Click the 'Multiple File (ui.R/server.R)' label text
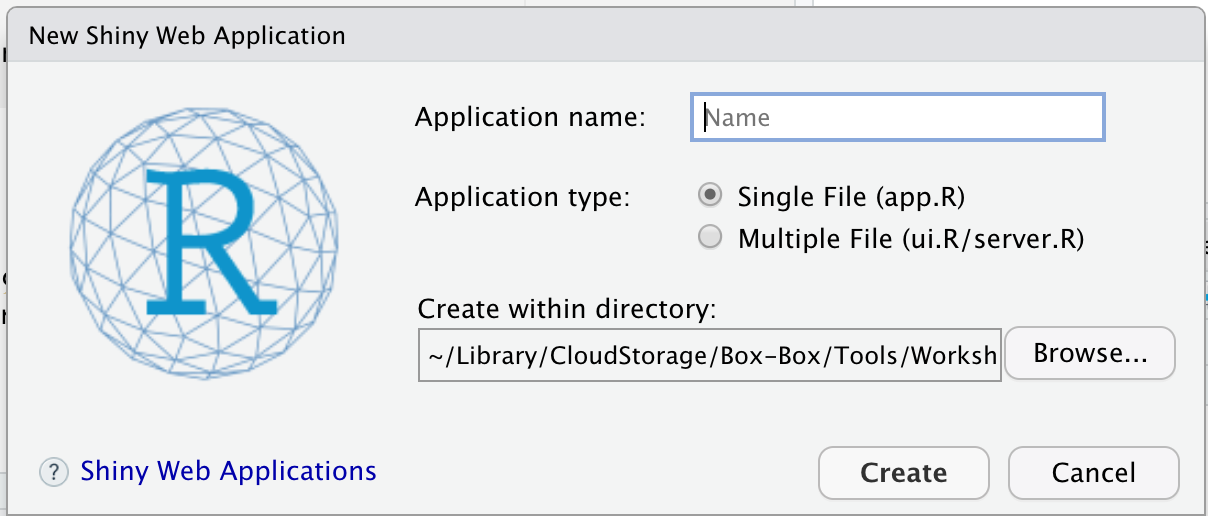The width and height of the screenshot is (1208, 516). 911,239
